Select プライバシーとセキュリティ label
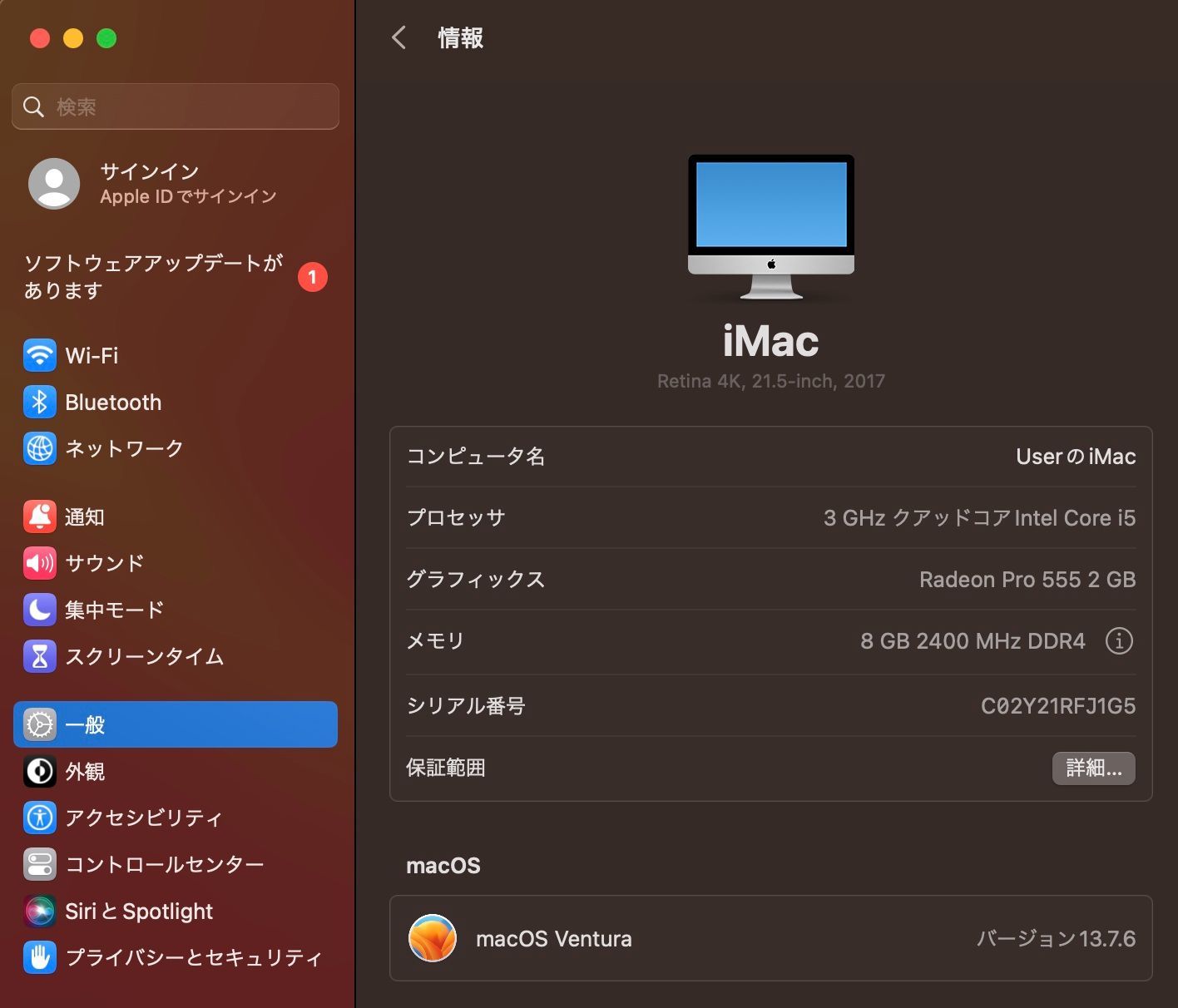Viewport: 1178px width, 1008px height. [x=194, y=957]
